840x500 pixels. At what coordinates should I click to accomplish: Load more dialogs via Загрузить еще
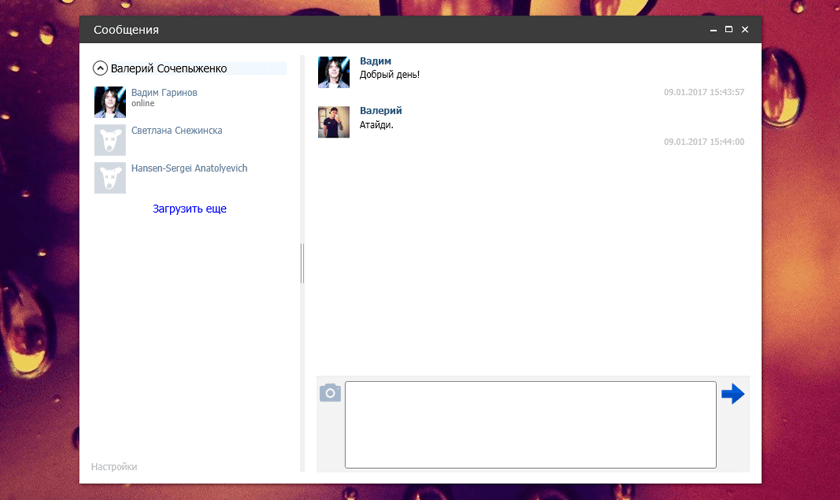(190, 208)
